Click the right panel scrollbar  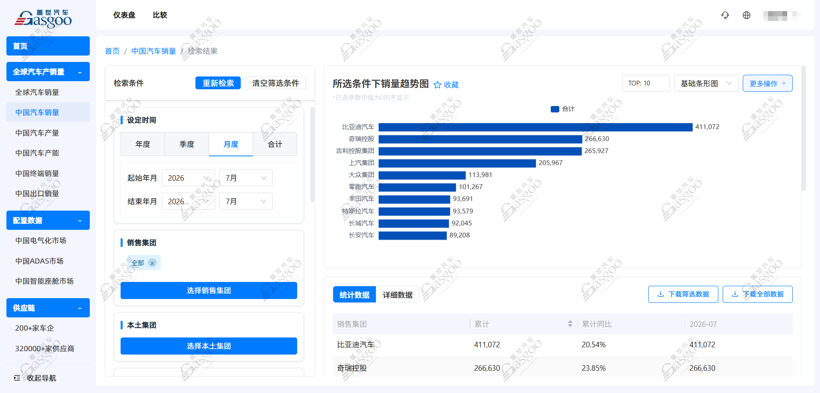click(804, 128)
